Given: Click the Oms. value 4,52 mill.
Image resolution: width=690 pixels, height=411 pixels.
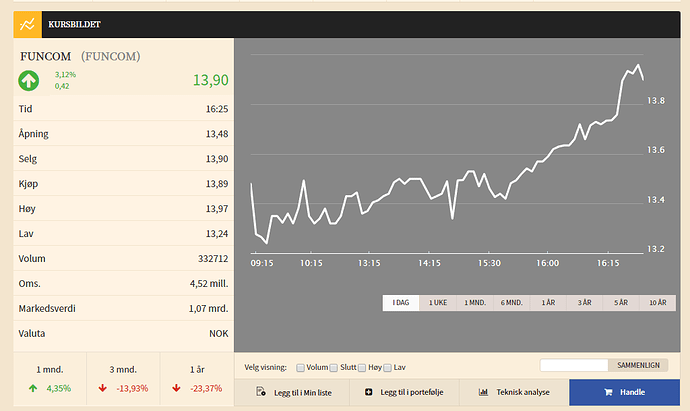Looking at the screenshot, I should 209,284.
